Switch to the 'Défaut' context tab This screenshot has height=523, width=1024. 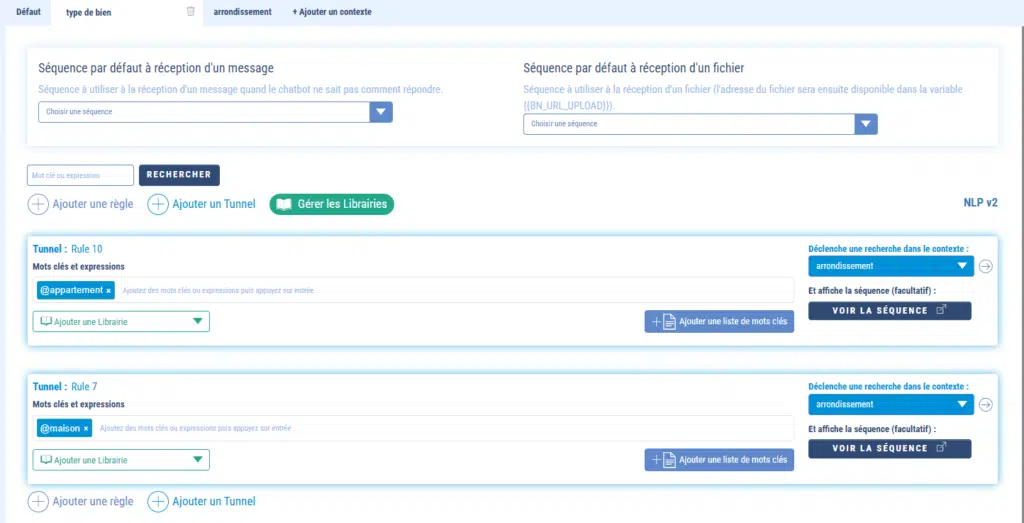coord(28,12)
